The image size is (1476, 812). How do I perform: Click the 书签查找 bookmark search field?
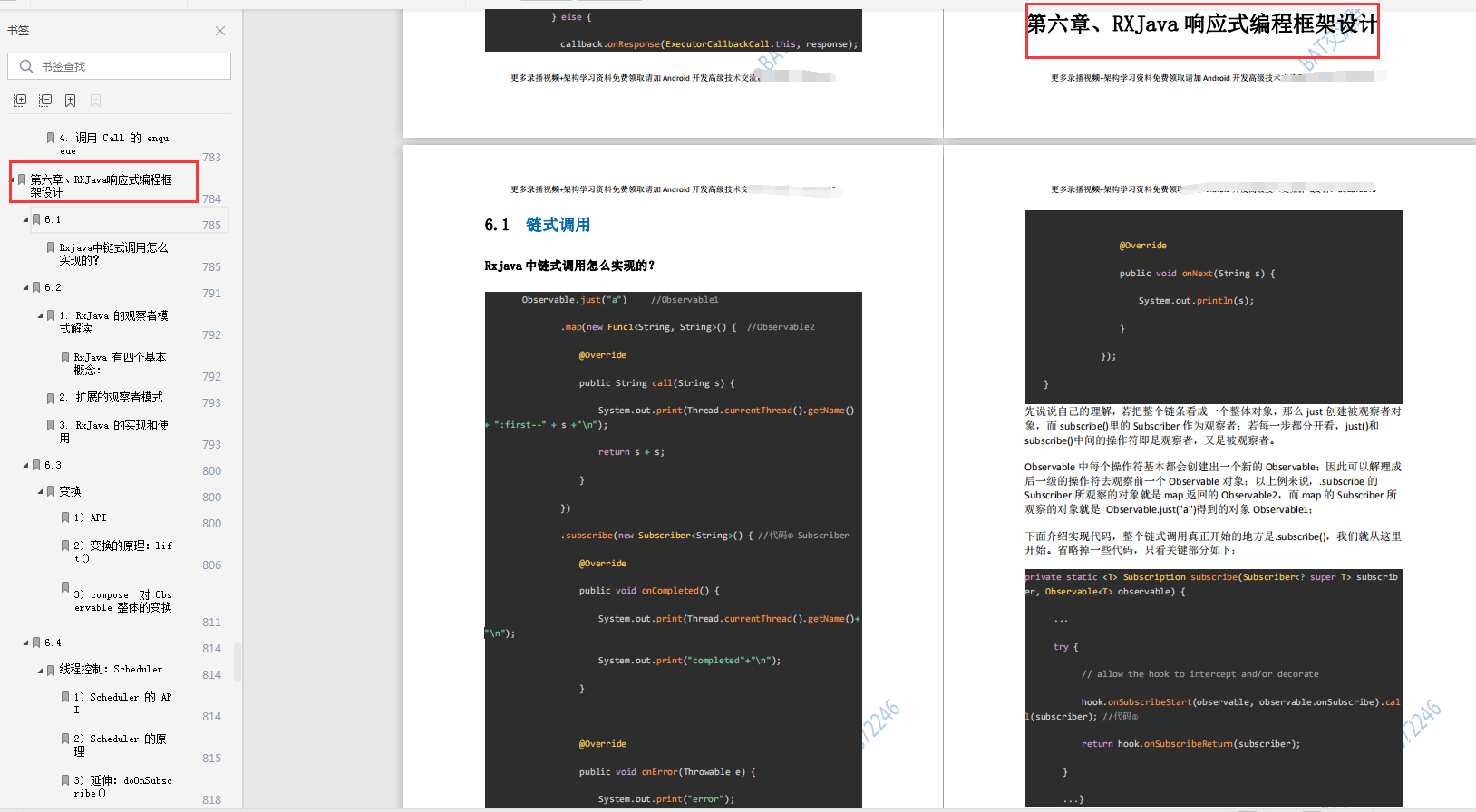click(x=119, y=66)
